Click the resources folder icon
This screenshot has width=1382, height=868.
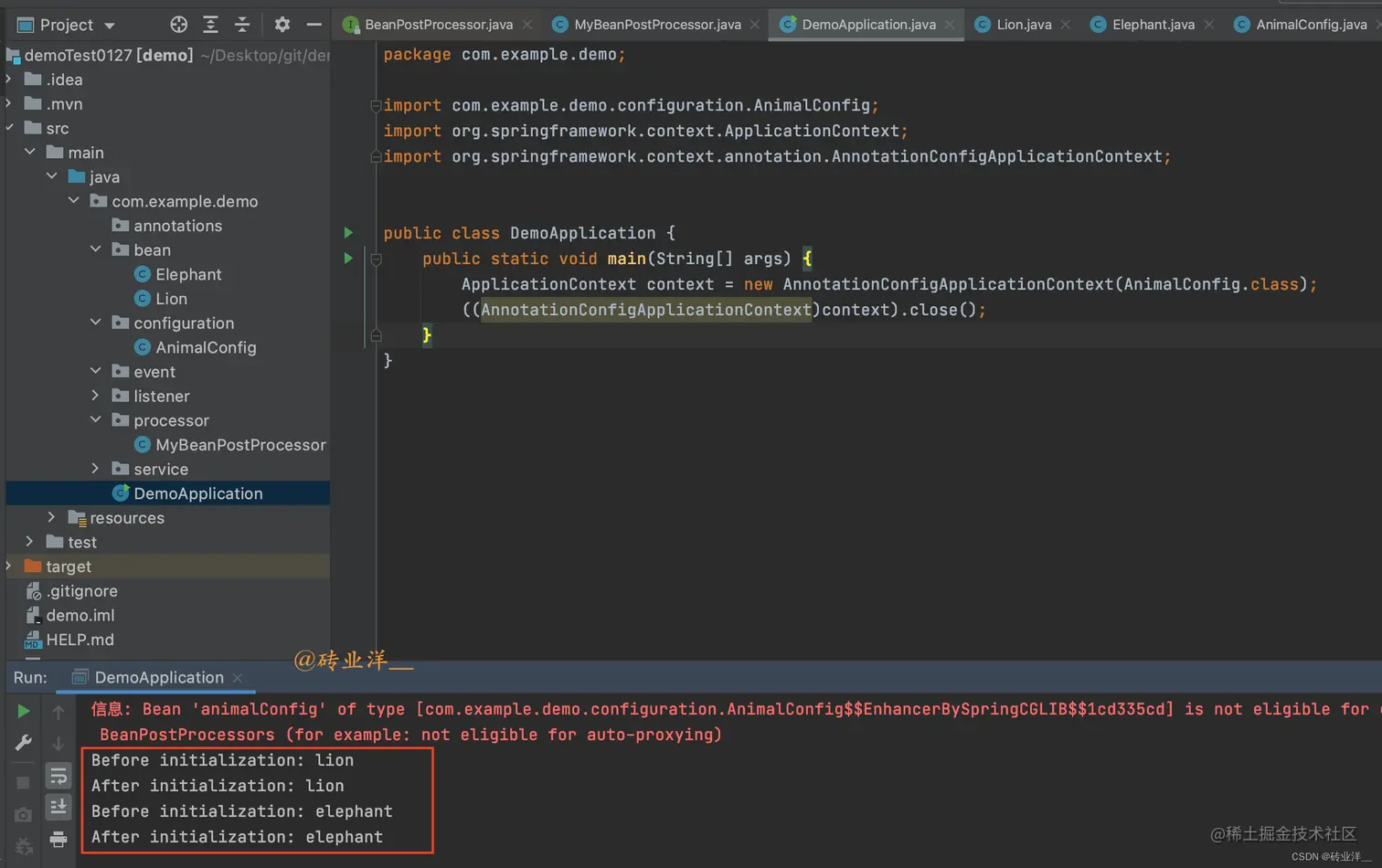tap(78, 518)
